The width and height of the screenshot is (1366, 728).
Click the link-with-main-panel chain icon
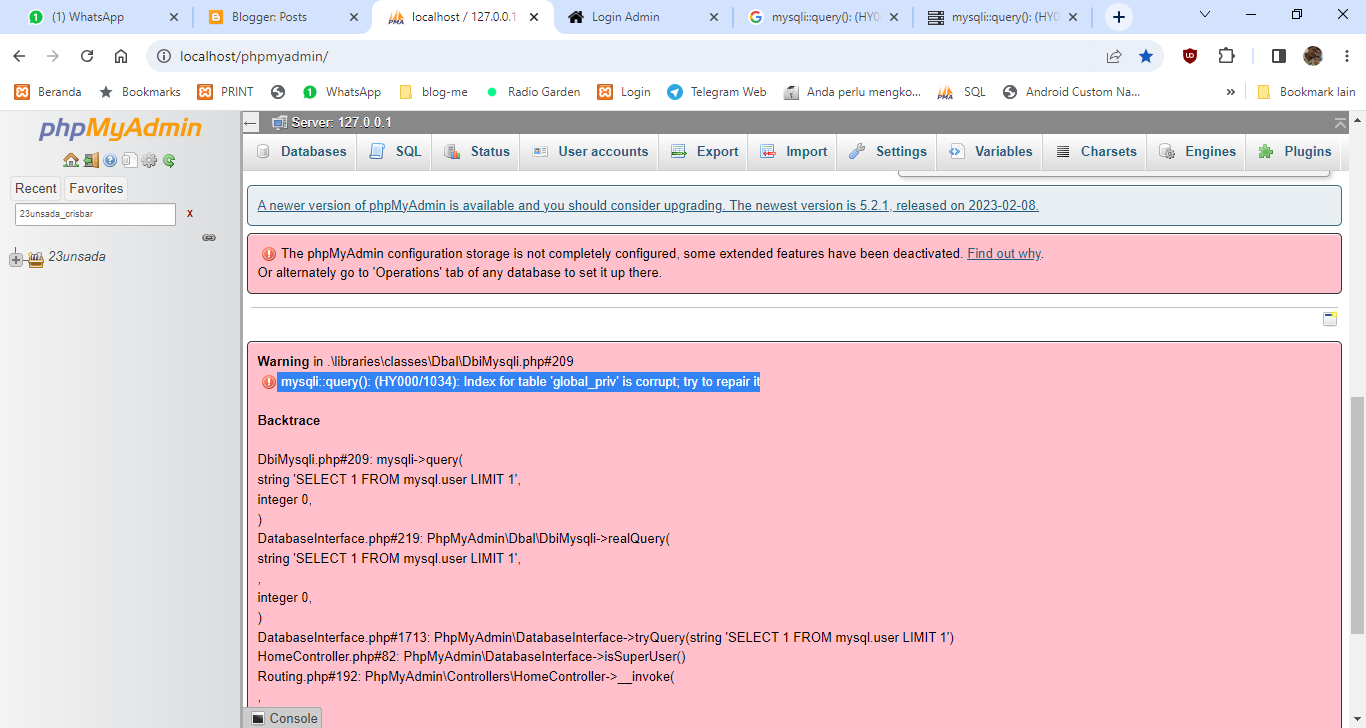pyautogui.click(x=209, y=237)
